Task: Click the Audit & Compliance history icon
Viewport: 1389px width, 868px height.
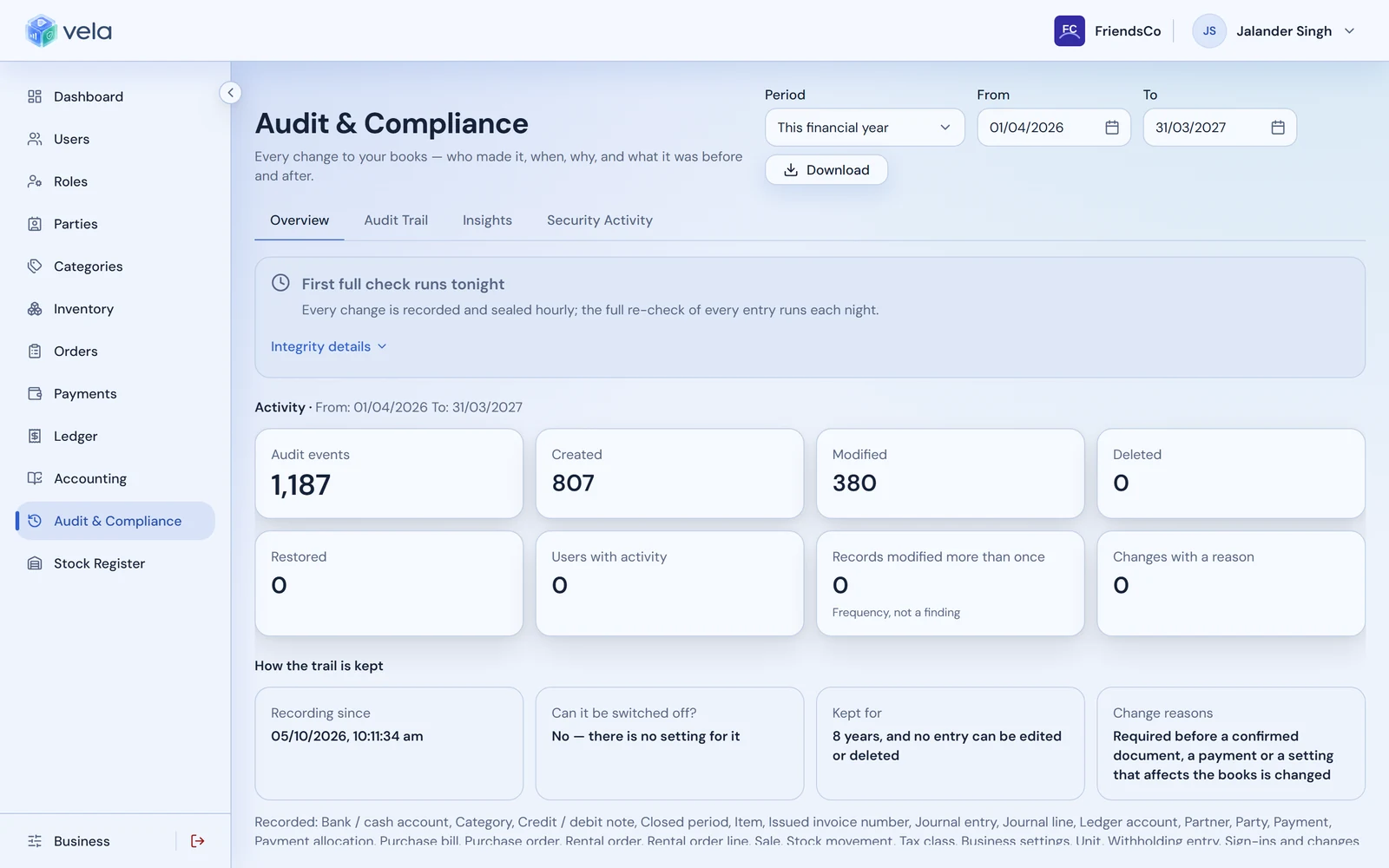Action: (x=35, y=521)
